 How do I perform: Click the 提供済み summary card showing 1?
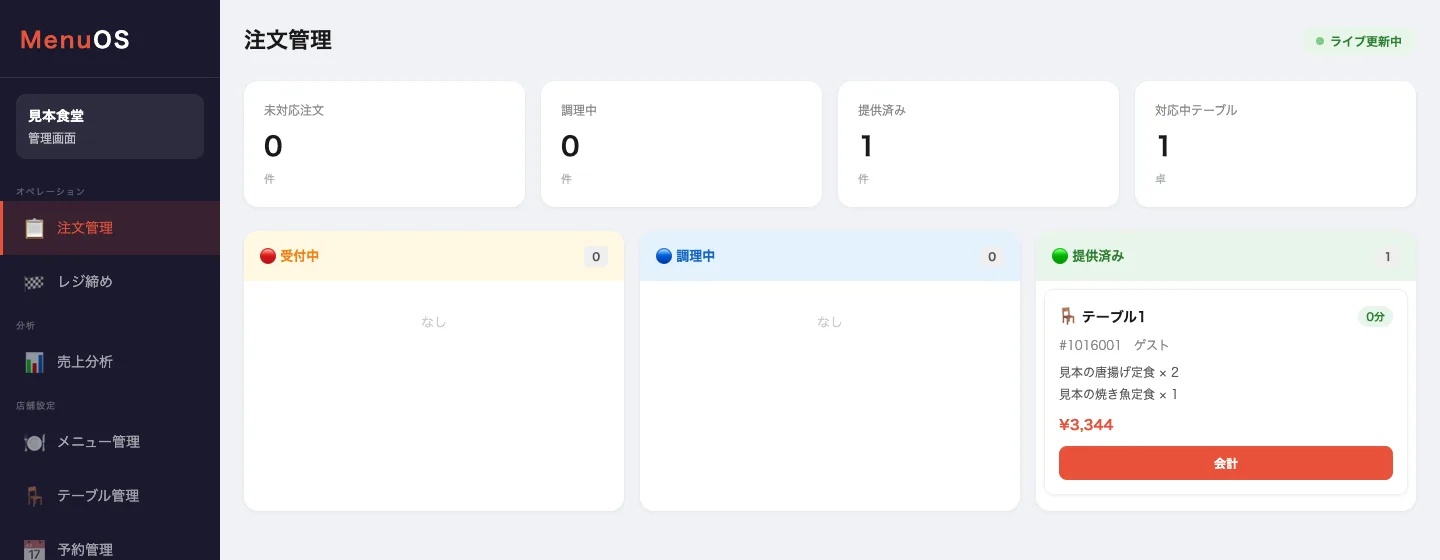coord(978,144)
